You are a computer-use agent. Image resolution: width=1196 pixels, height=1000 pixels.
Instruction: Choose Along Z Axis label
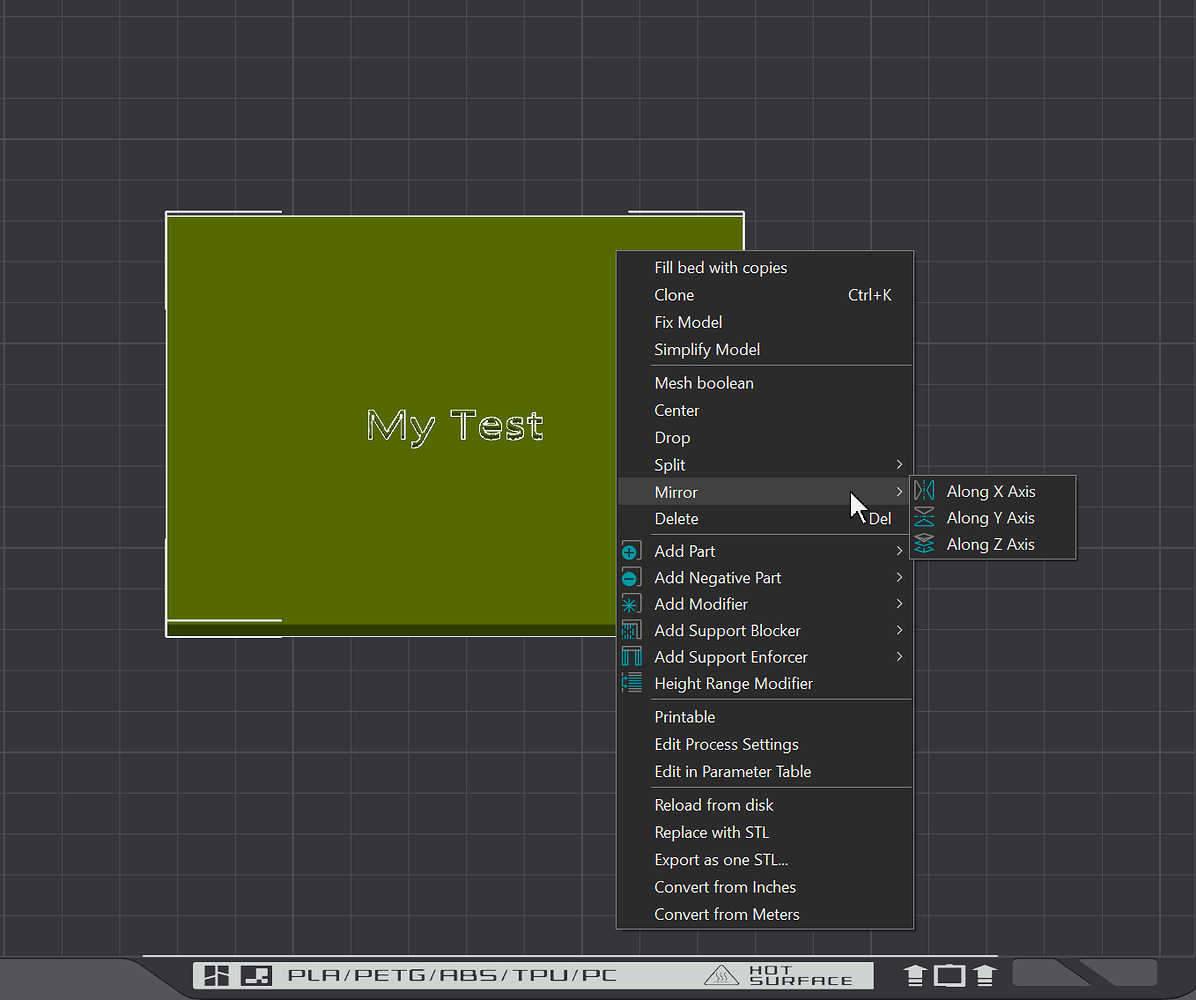990,544
